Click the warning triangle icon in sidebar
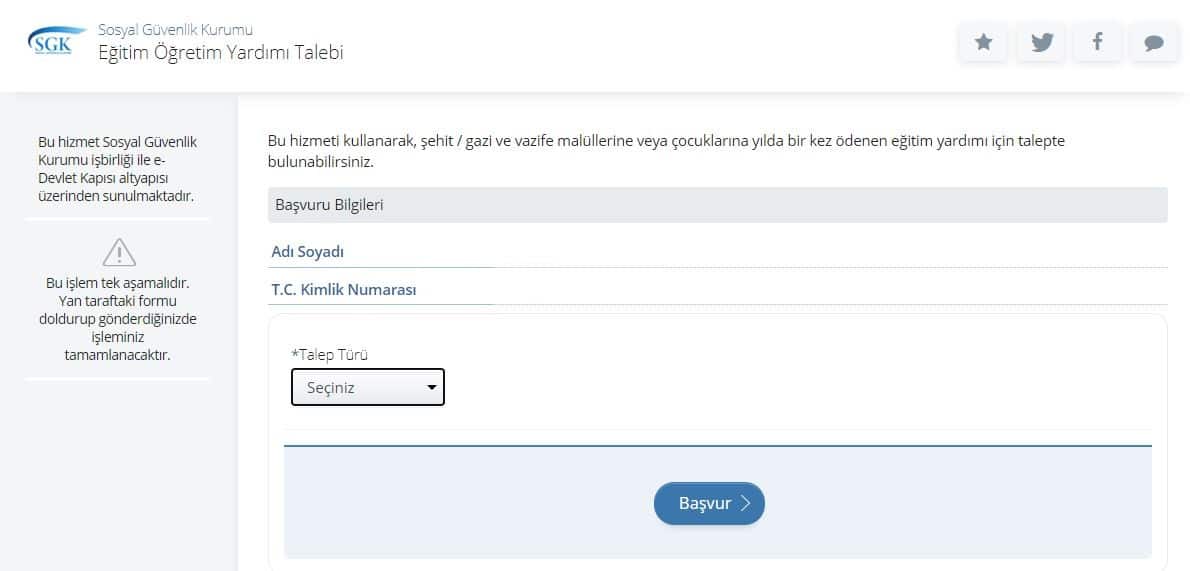 click(x=119, y=251)
